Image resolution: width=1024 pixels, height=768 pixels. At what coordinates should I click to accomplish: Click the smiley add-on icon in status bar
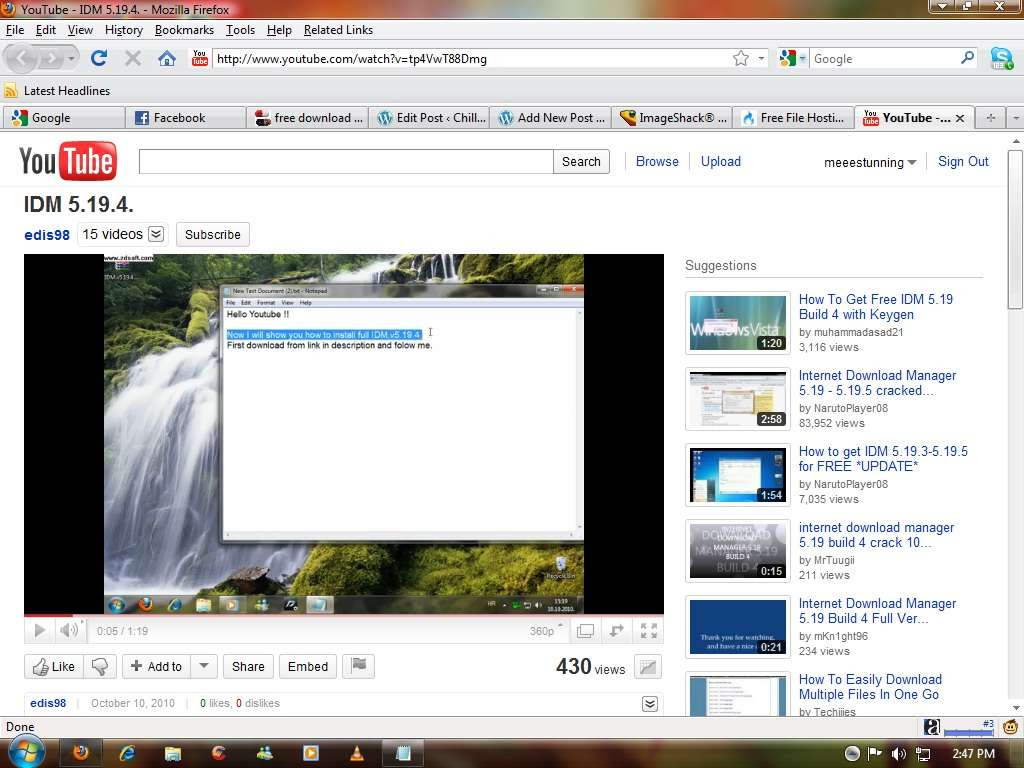click(x=1010, y=726)
